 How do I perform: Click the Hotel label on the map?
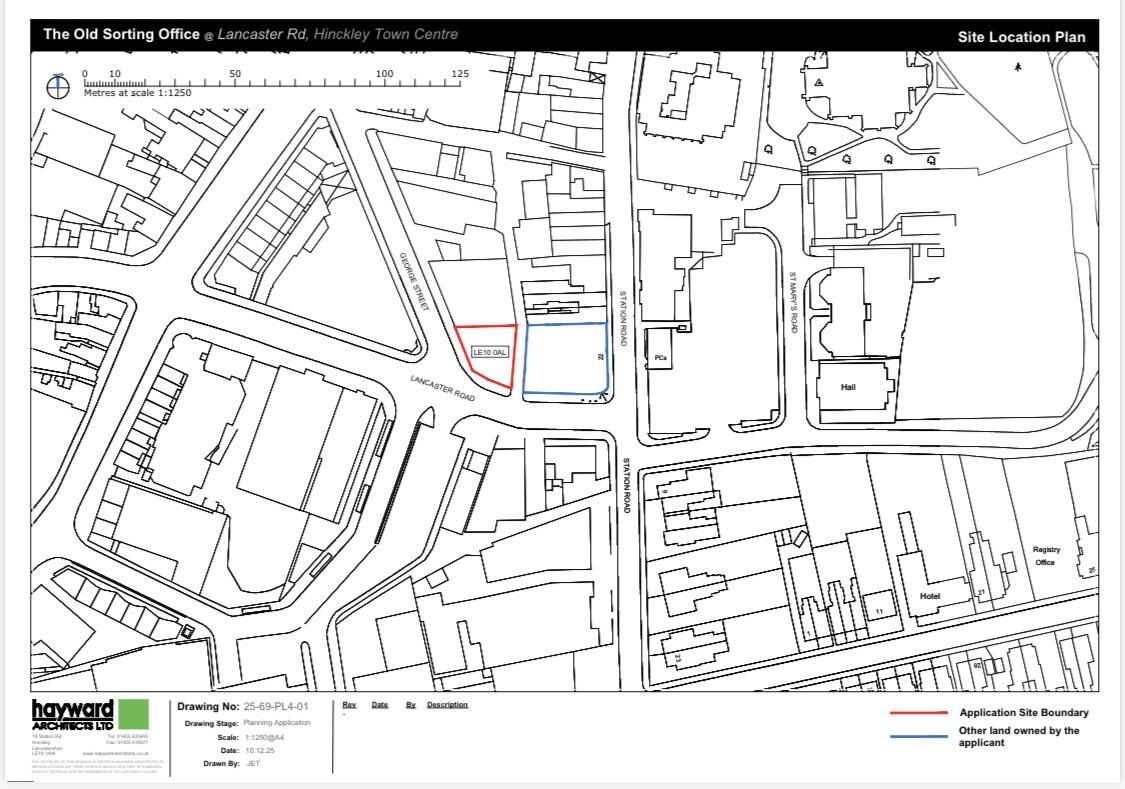pyautogui.click(x=930, y=596)
